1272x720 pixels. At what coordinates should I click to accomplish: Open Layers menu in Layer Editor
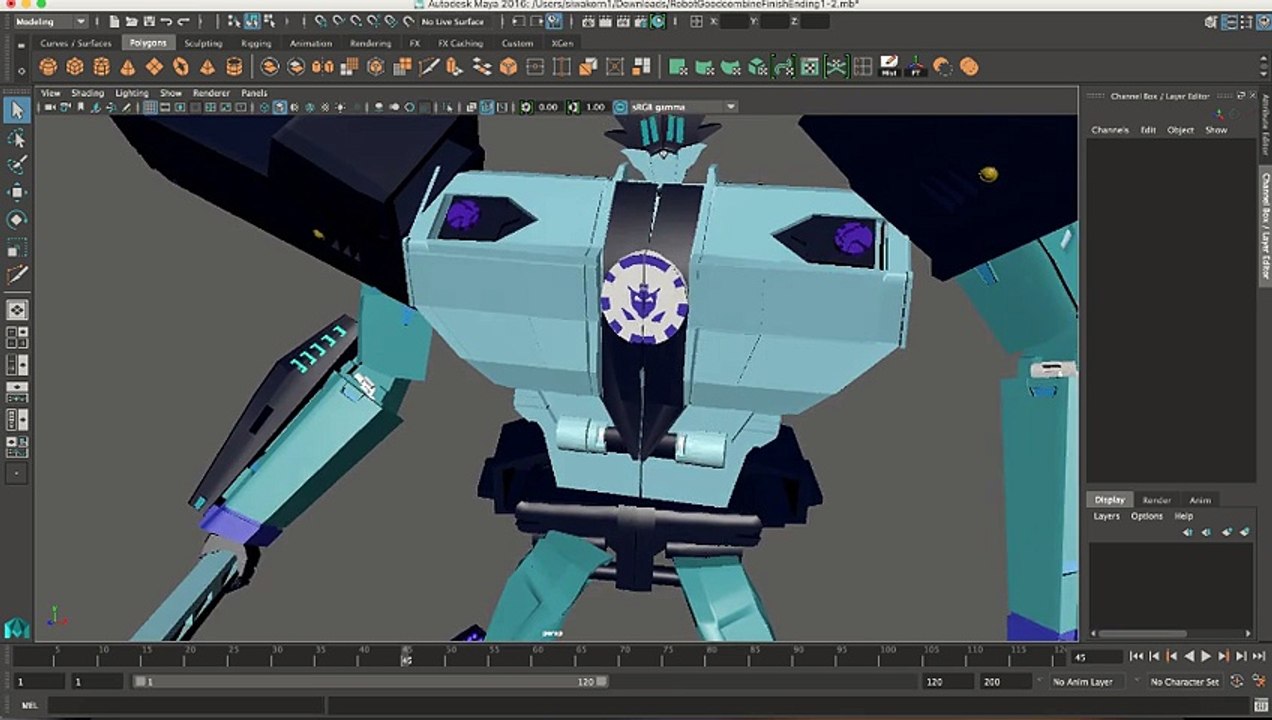click(x=1106, y=516)
